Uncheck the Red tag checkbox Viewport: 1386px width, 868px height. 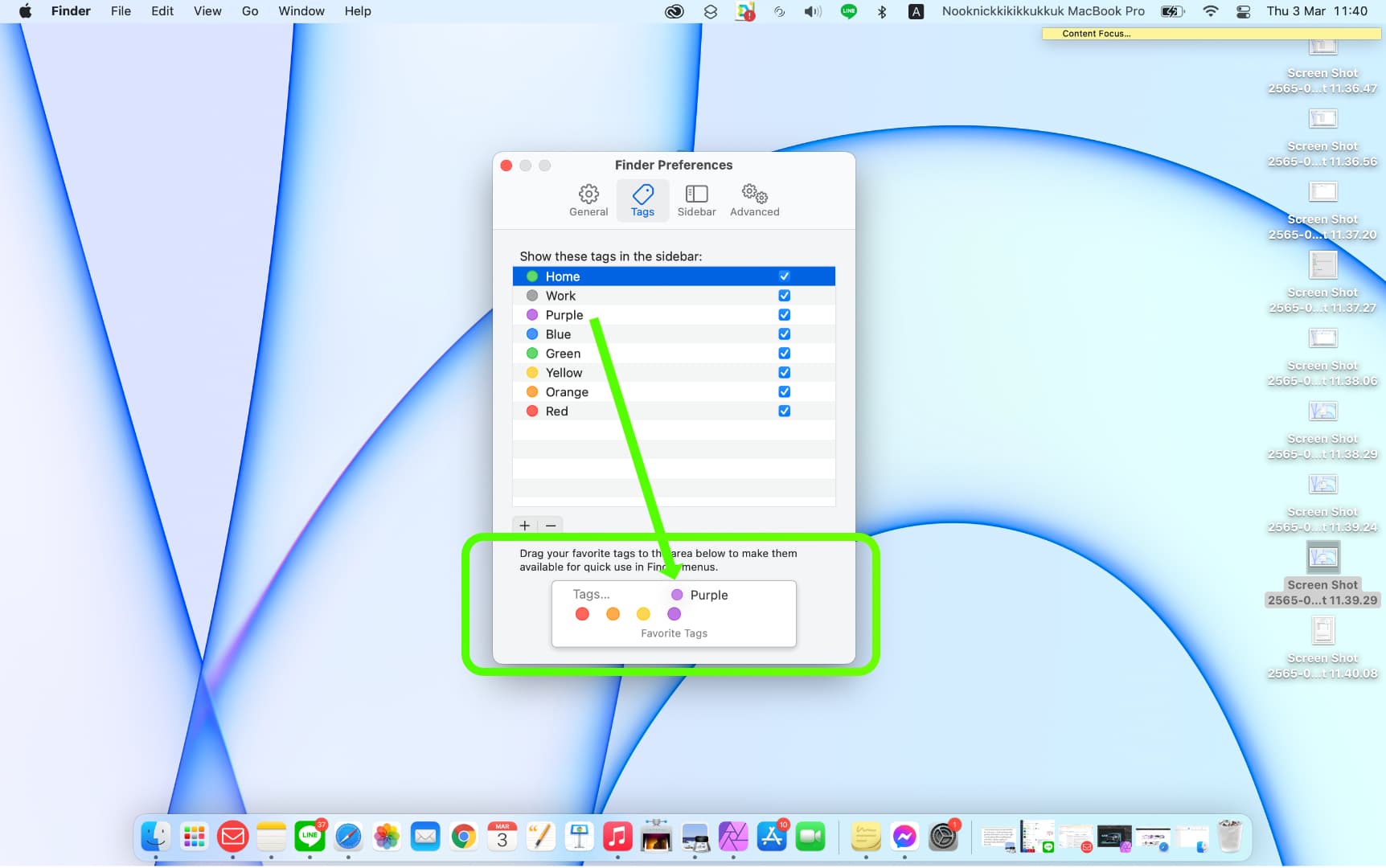(785, 411)
